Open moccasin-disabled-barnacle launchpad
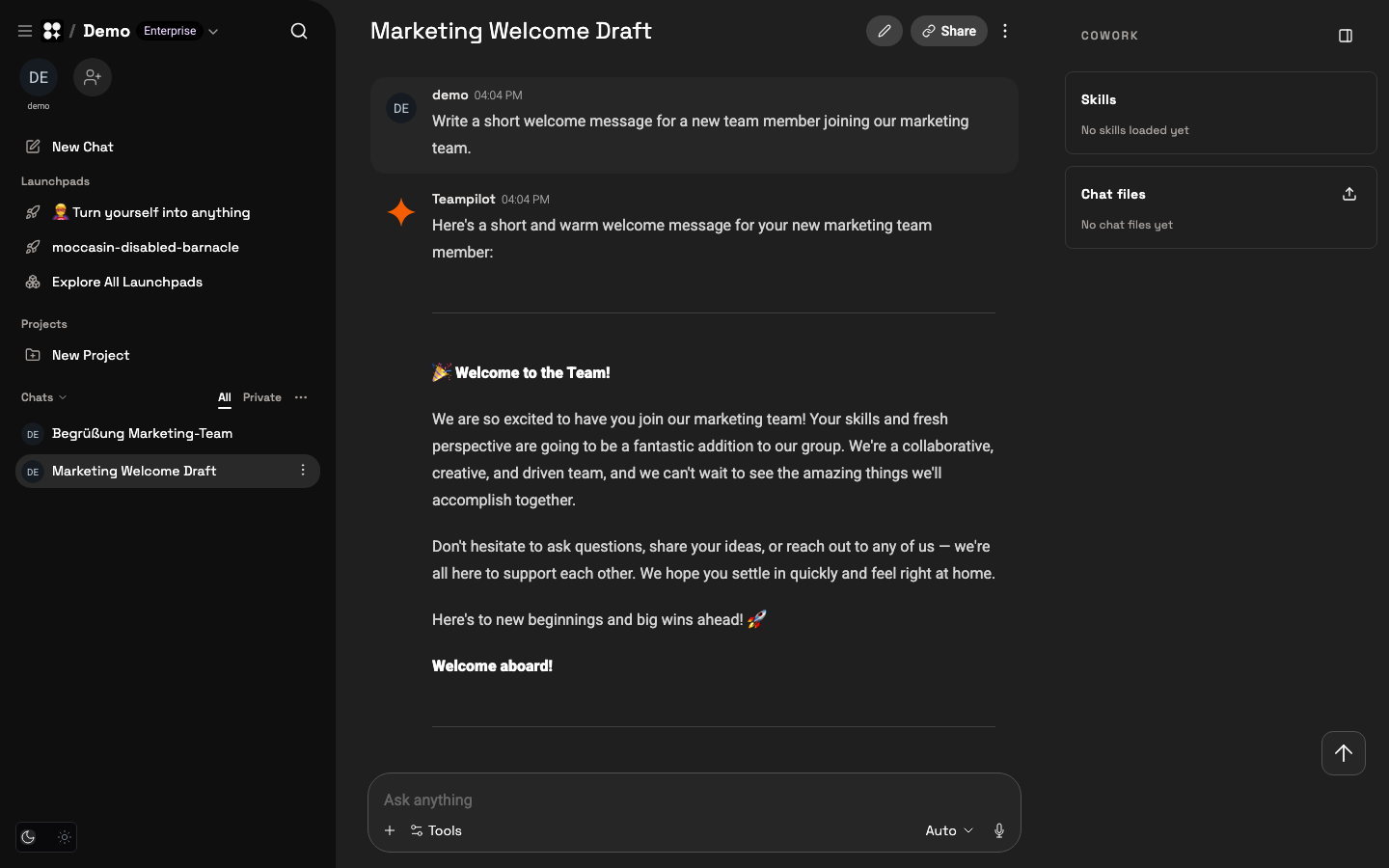The image size is (1389, 868). pos(168,247)
